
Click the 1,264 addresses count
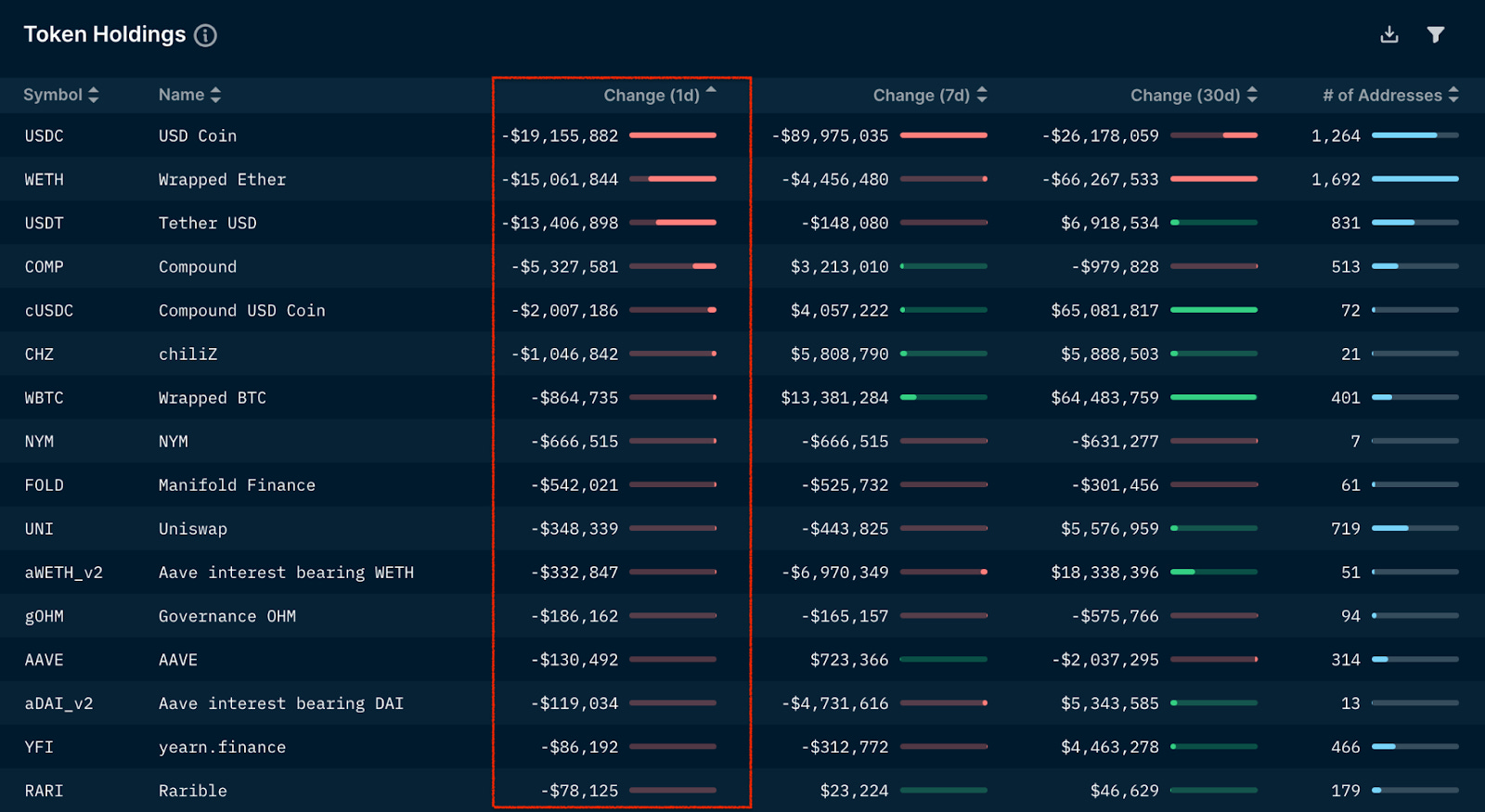(x=1336, y=135)
